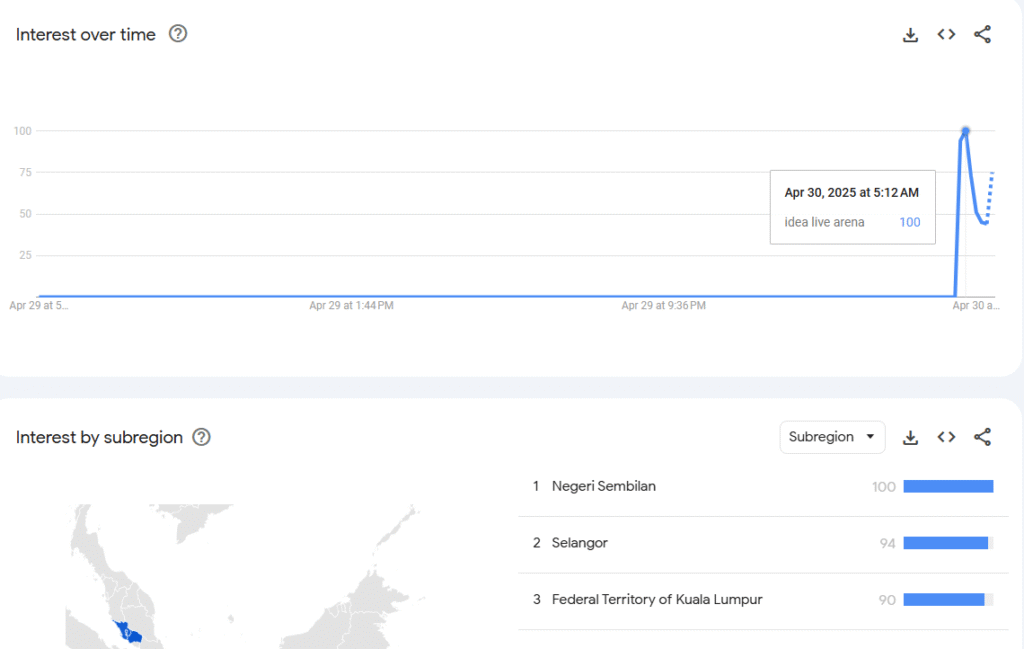Download Interest over time CSV data
This screenshot has height=649, width=1024.
tap(910, 35)
